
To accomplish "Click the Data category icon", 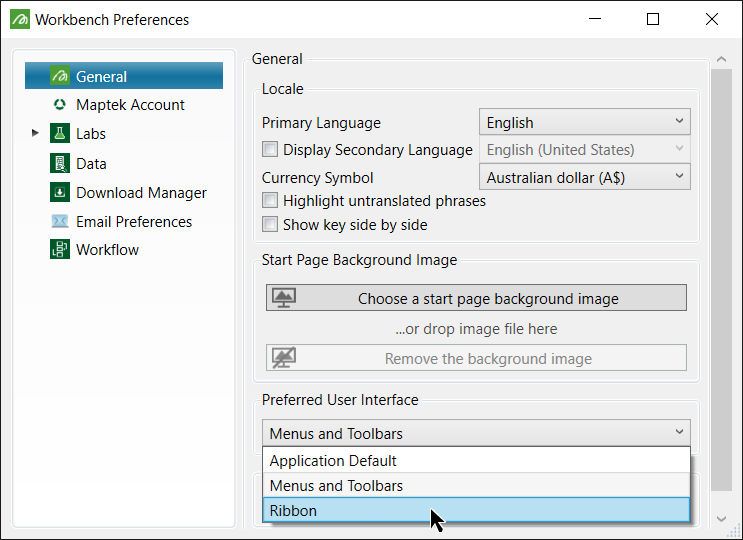I will [59, 163].
